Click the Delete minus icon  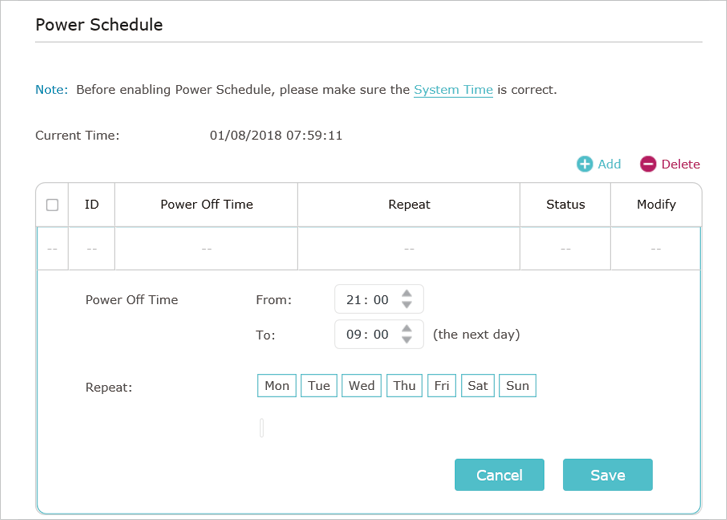point(648,164)
